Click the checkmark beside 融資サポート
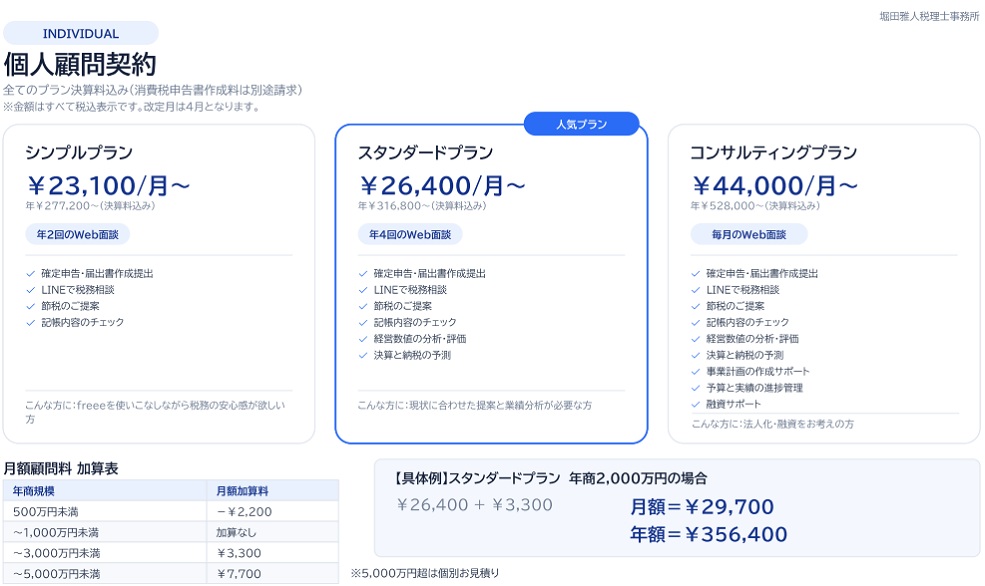Image resolution: width=985 pixels, height=586 pixels. point(695,404)
